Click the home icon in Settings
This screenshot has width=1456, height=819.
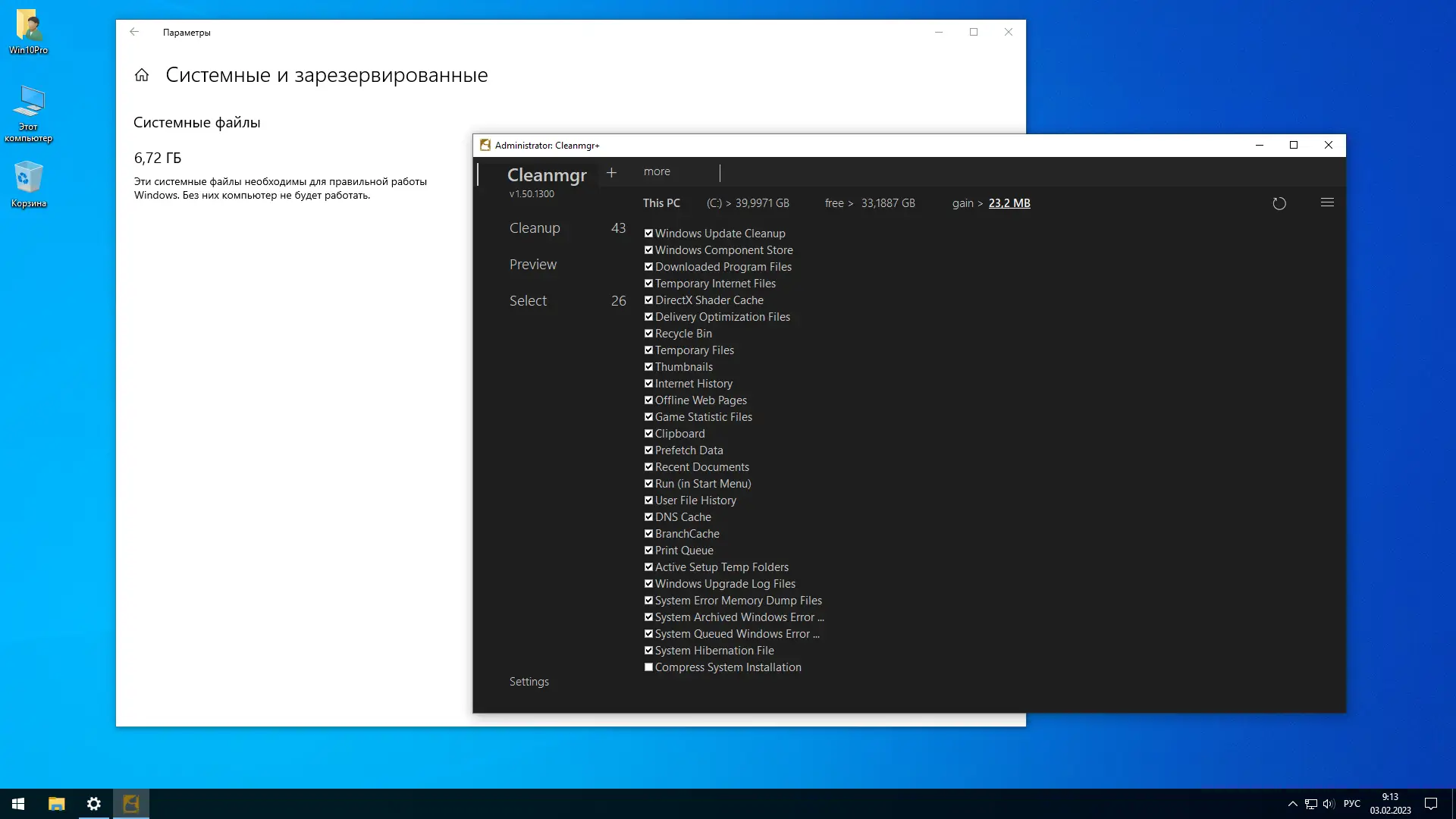pos(142,75)
